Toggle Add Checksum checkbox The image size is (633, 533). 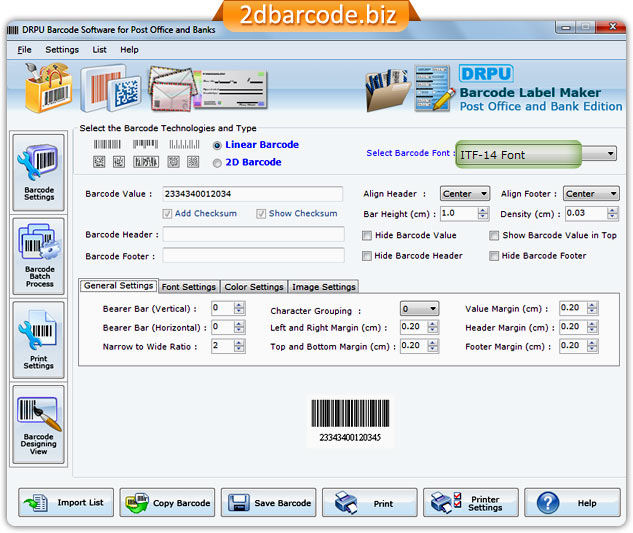[x=167, y=214]
